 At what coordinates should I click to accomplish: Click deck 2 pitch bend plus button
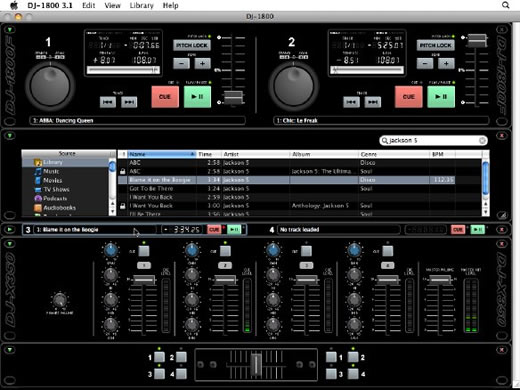coord(446,63)
